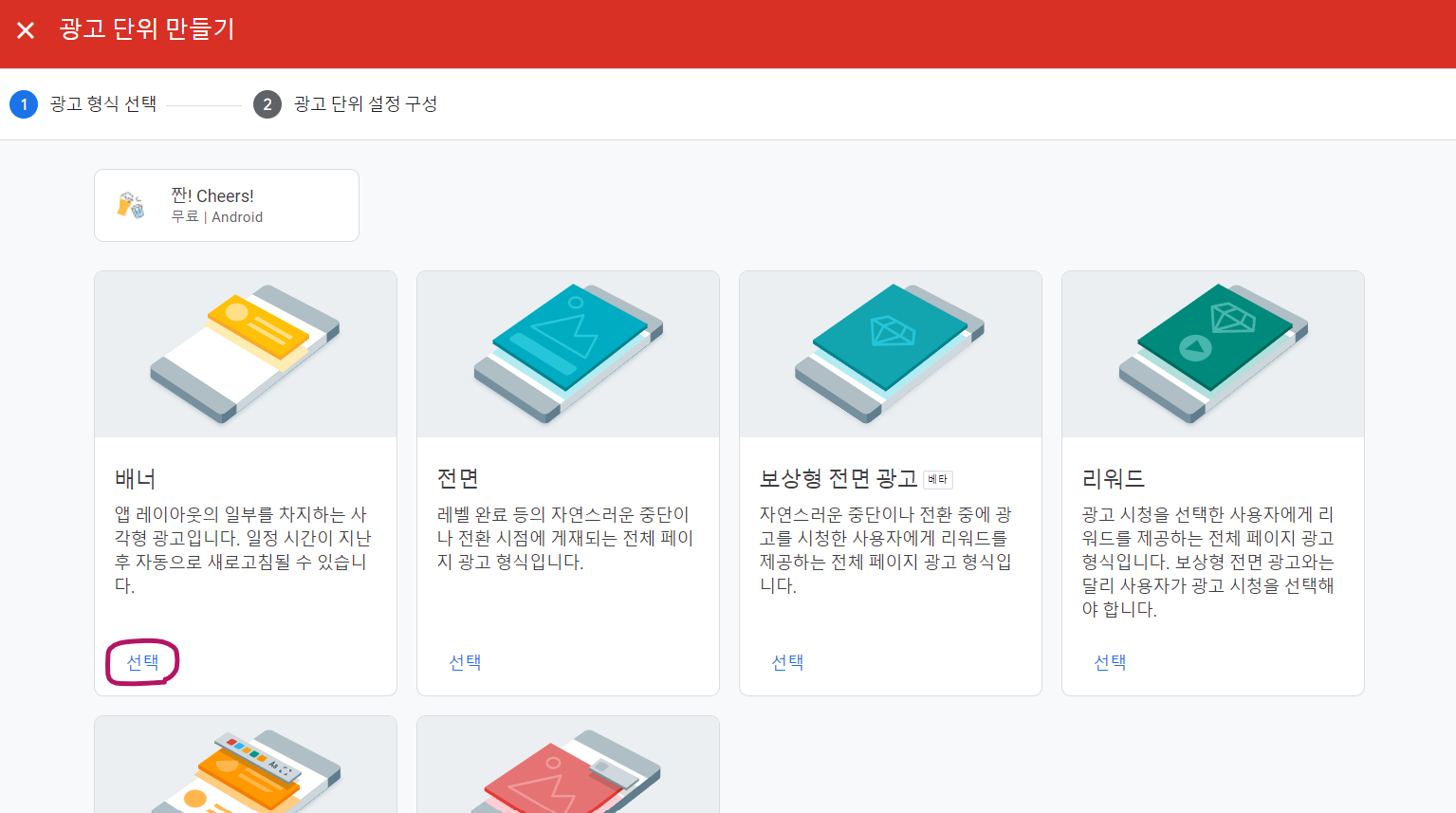Click the 배너 ad format illustration
Viewport: 1456px width, 813px height.
[x=246, y=354]
